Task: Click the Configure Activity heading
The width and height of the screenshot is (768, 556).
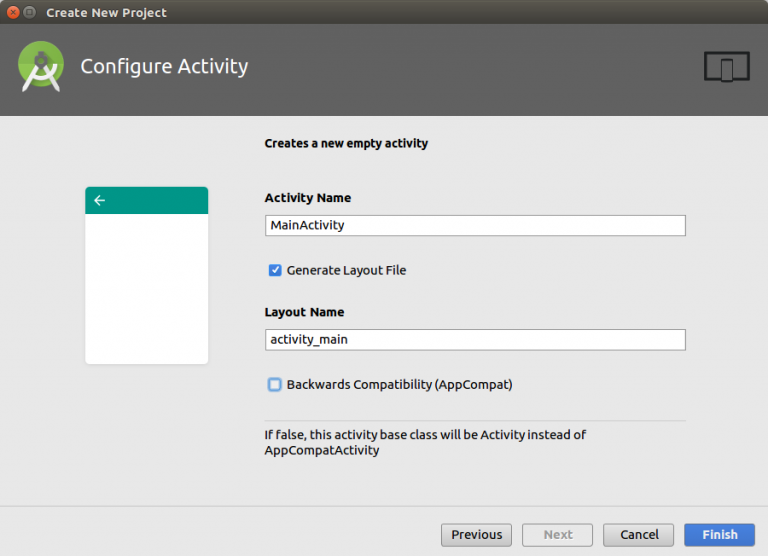Action: pos(164,67)
